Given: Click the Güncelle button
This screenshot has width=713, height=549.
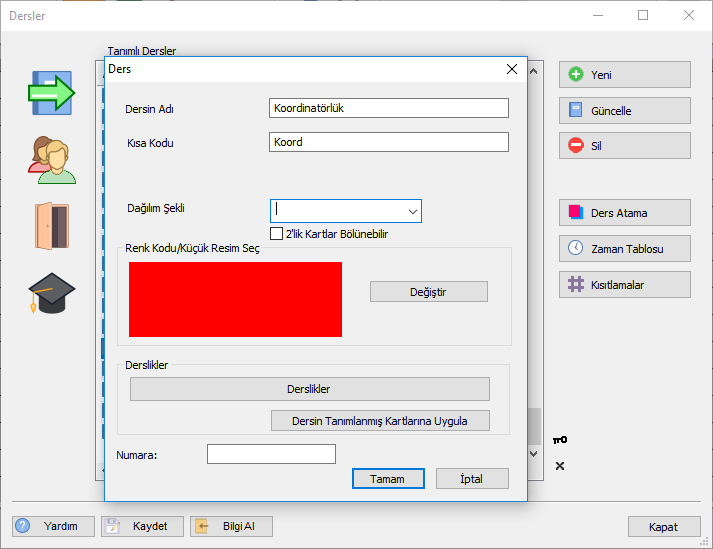Looking at the screenshot, I should pyautogui.click(x=624, y=111).
